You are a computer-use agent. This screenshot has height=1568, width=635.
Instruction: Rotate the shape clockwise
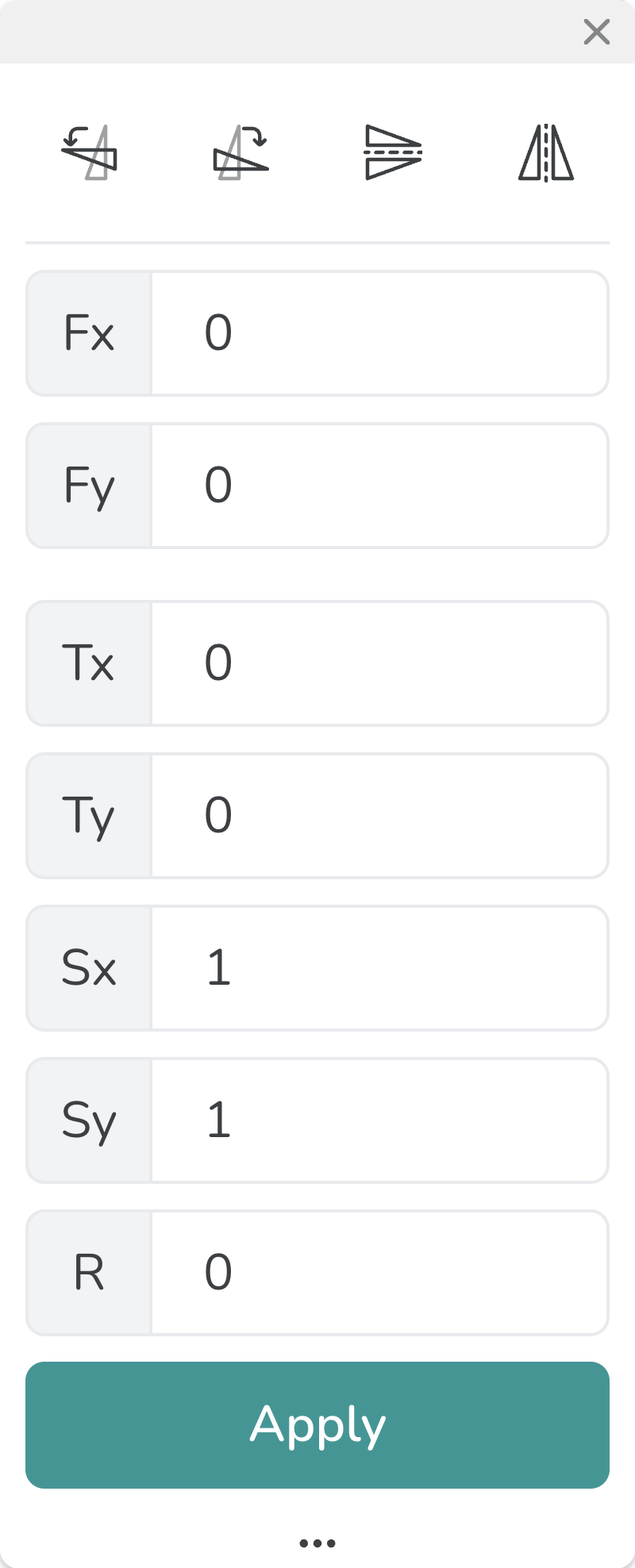click(241, 152)
